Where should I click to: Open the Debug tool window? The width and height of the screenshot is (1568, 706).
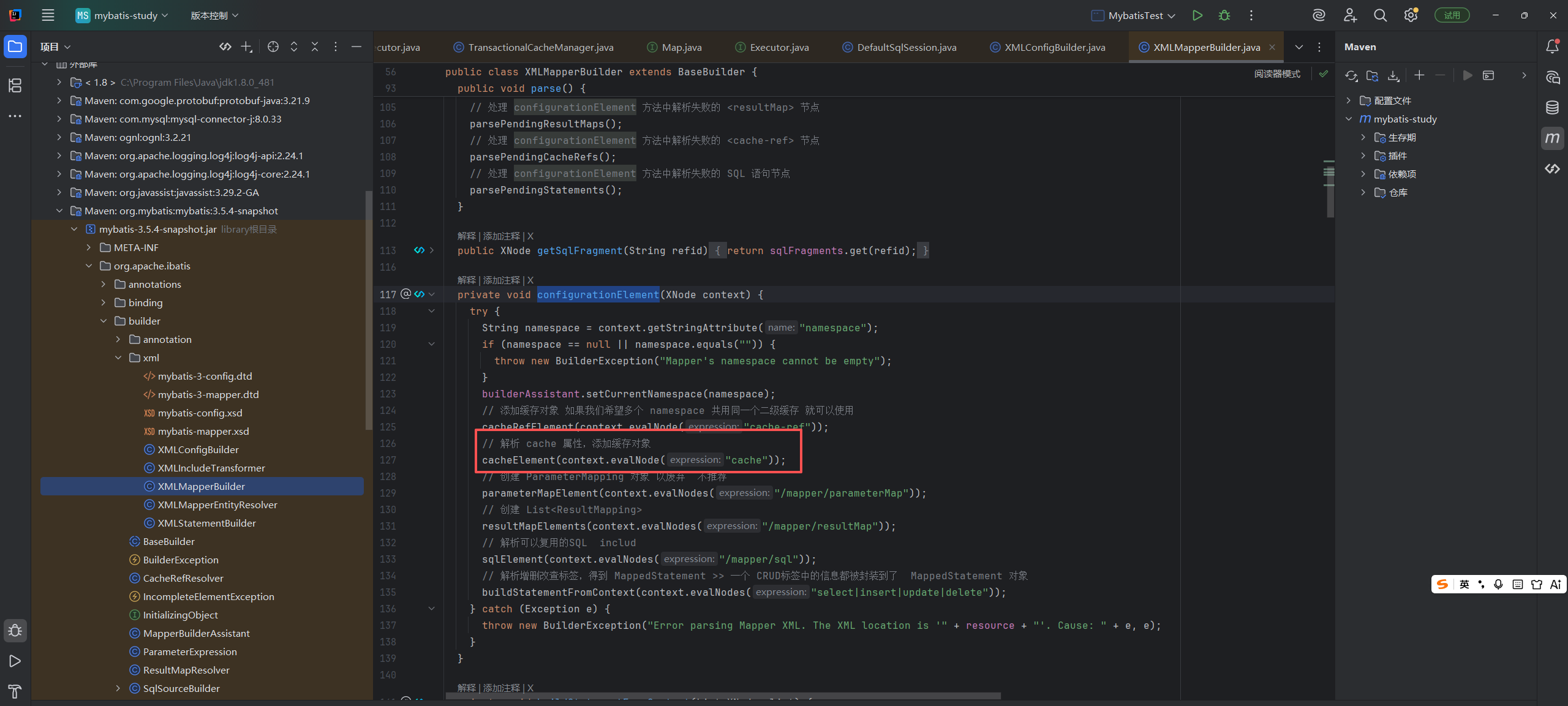coord(15,630)
